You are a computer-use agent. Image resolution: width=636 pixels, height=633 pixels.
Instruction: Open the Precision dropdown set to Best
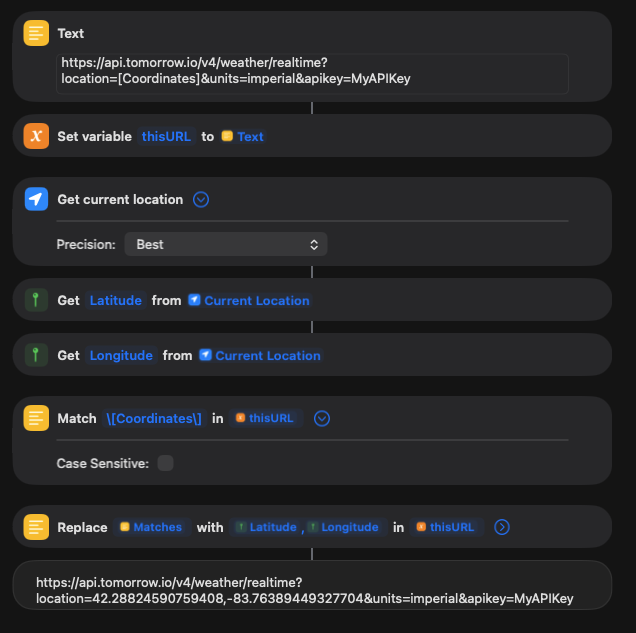(226, 244)
